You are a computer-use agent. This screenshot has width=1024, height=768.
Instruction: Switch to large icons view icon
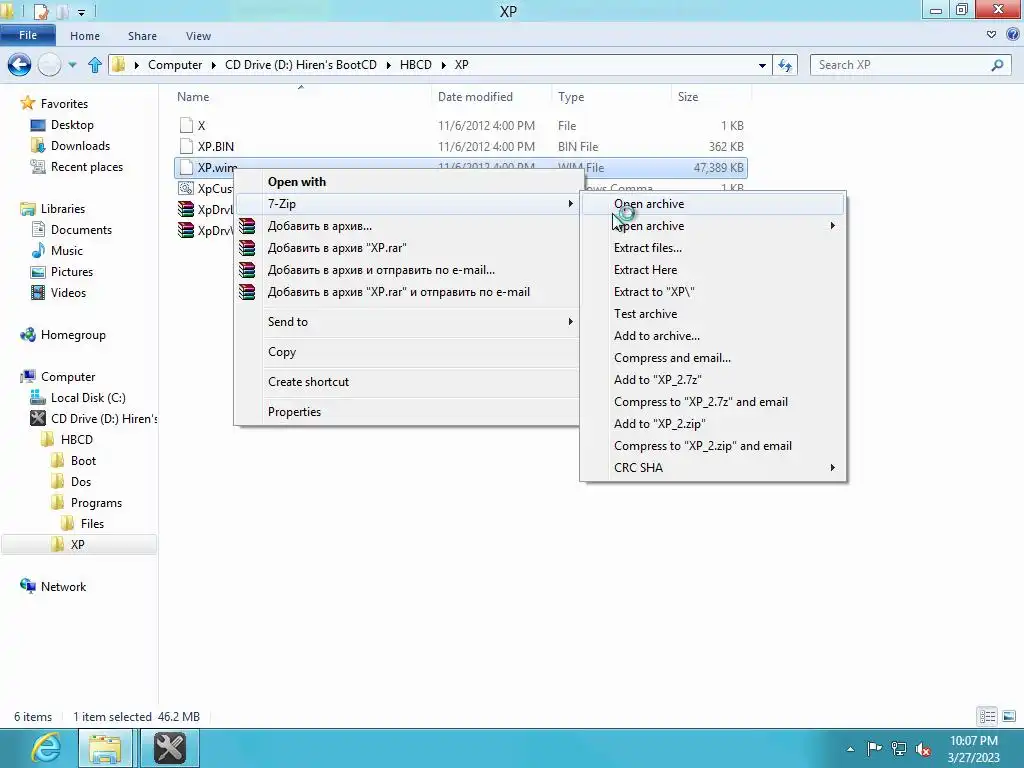pos(1008,716)
